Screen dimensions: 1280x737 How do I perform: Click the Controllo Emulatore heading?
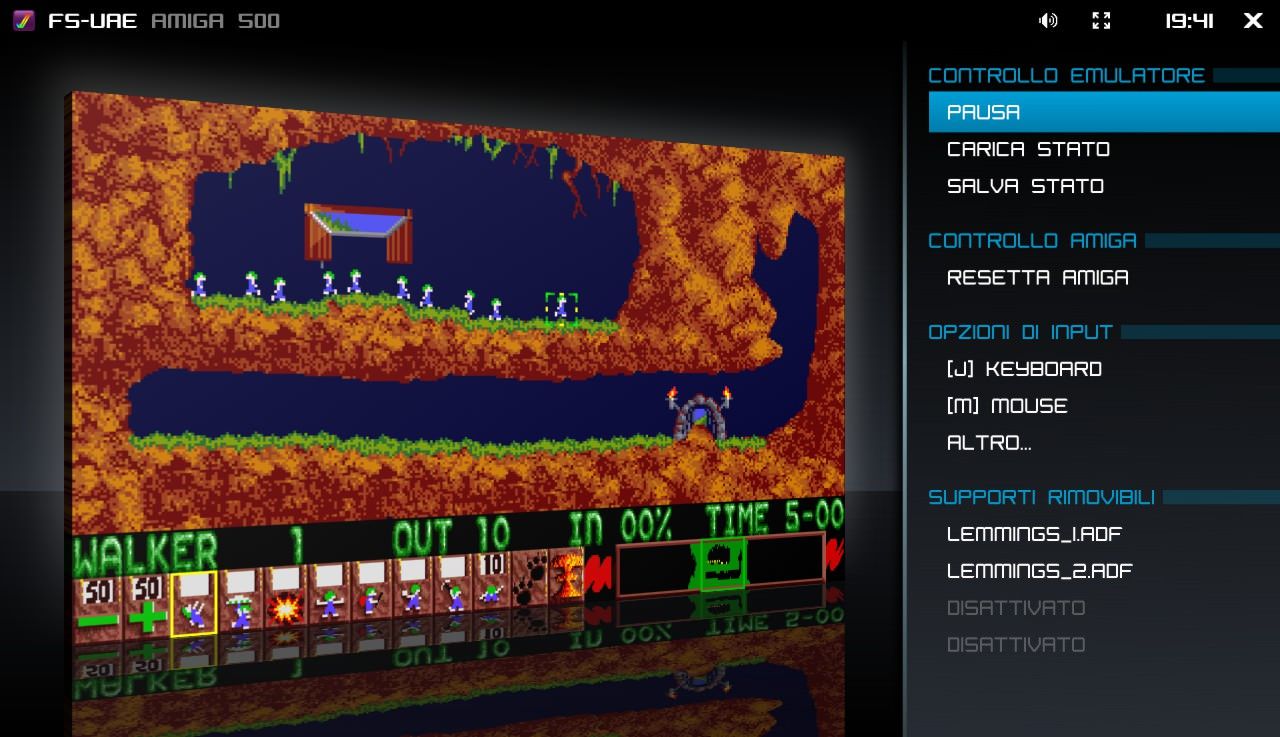(x=1066, y=75)
